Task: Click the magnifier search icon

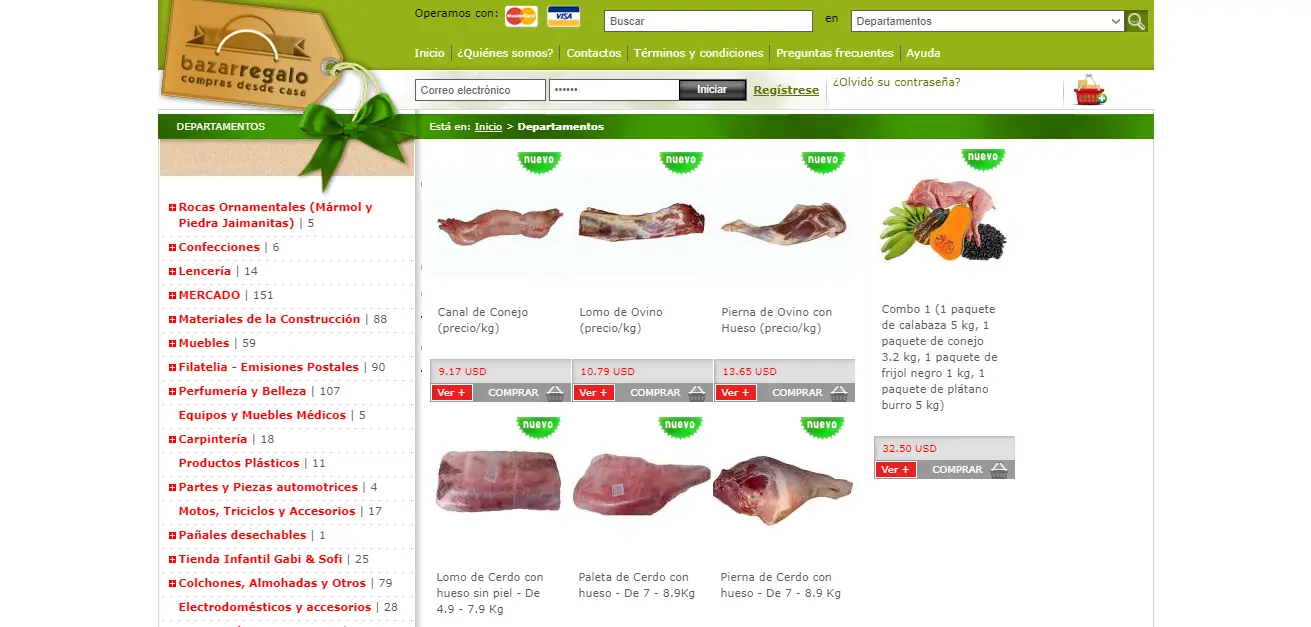Action: click(1136, 21)
